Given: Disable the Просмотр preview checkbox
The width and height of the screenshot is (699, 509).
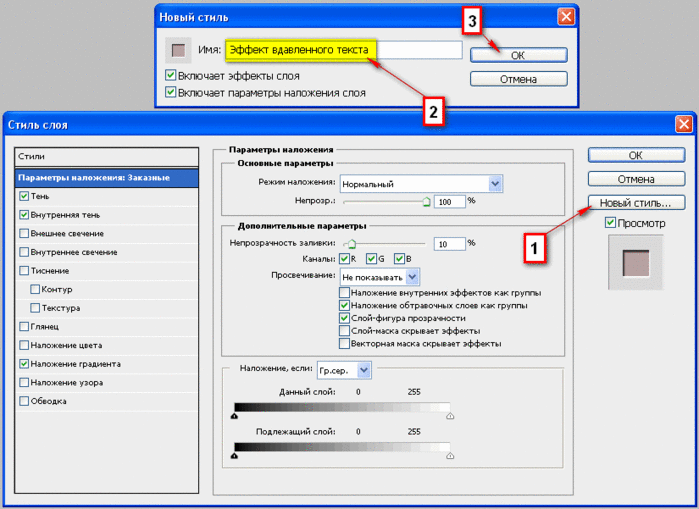Looking at the screenshot, I should (611, 223).
